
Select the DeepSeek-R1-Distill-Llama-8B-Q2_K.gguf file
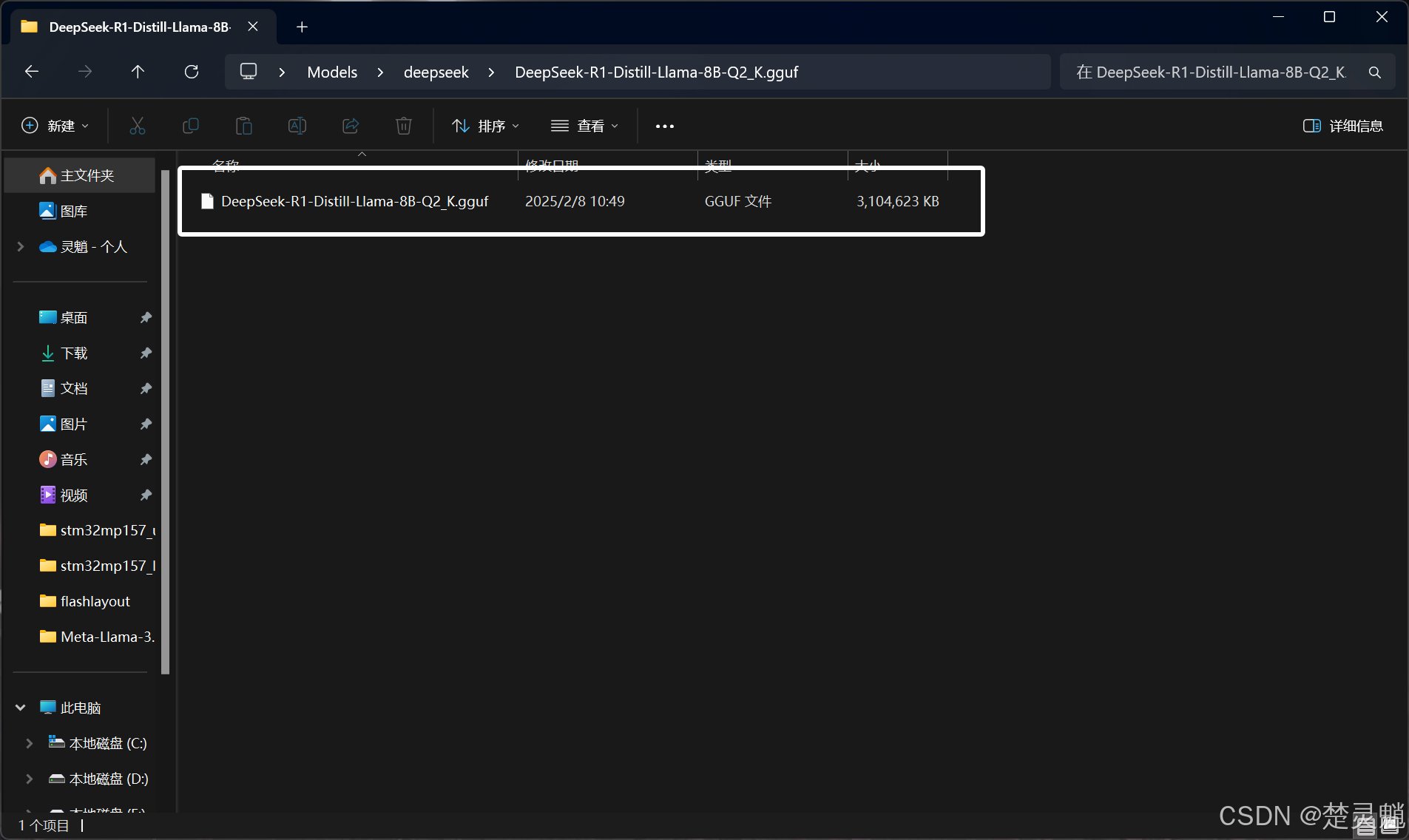pos(354,201)
